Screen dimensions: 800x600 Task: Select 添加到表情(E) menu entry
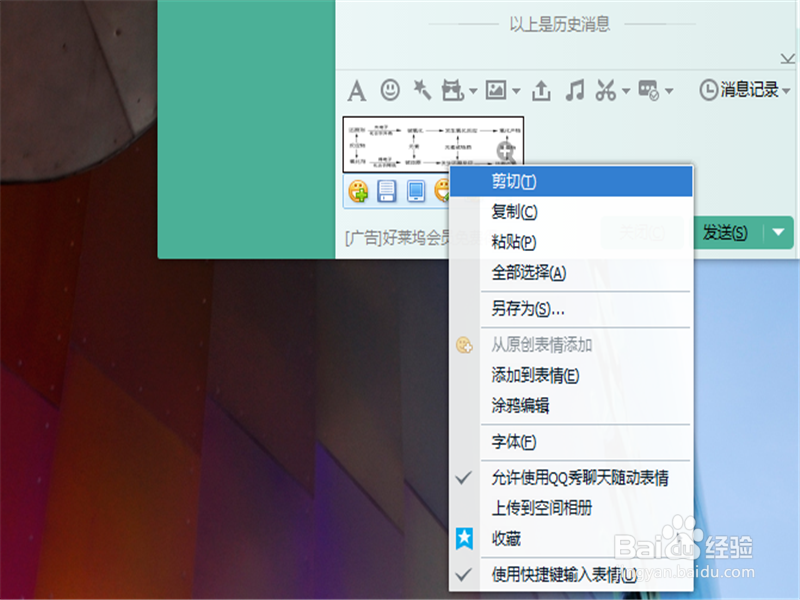pos(571,376)
